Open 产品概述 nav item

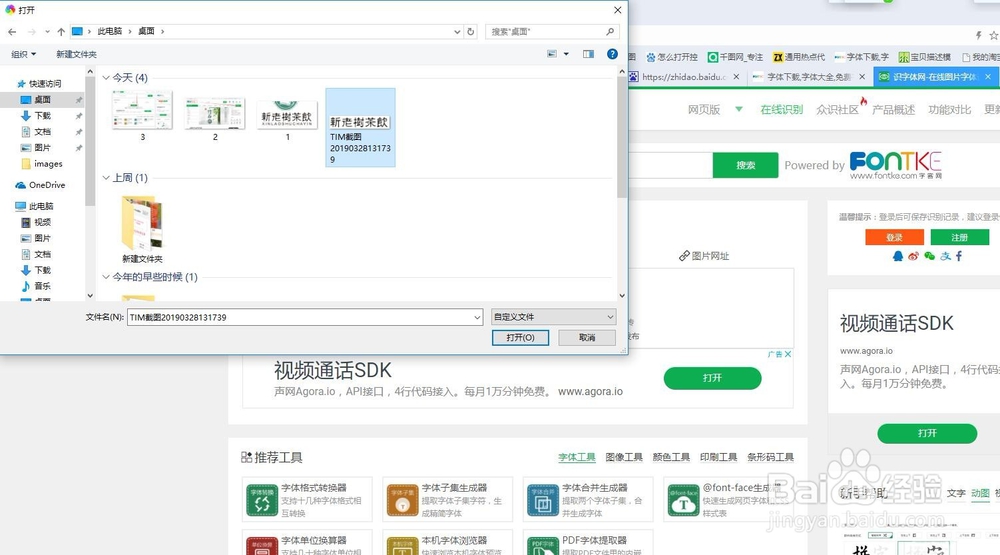pyautogui.click(x=893, y=110)
